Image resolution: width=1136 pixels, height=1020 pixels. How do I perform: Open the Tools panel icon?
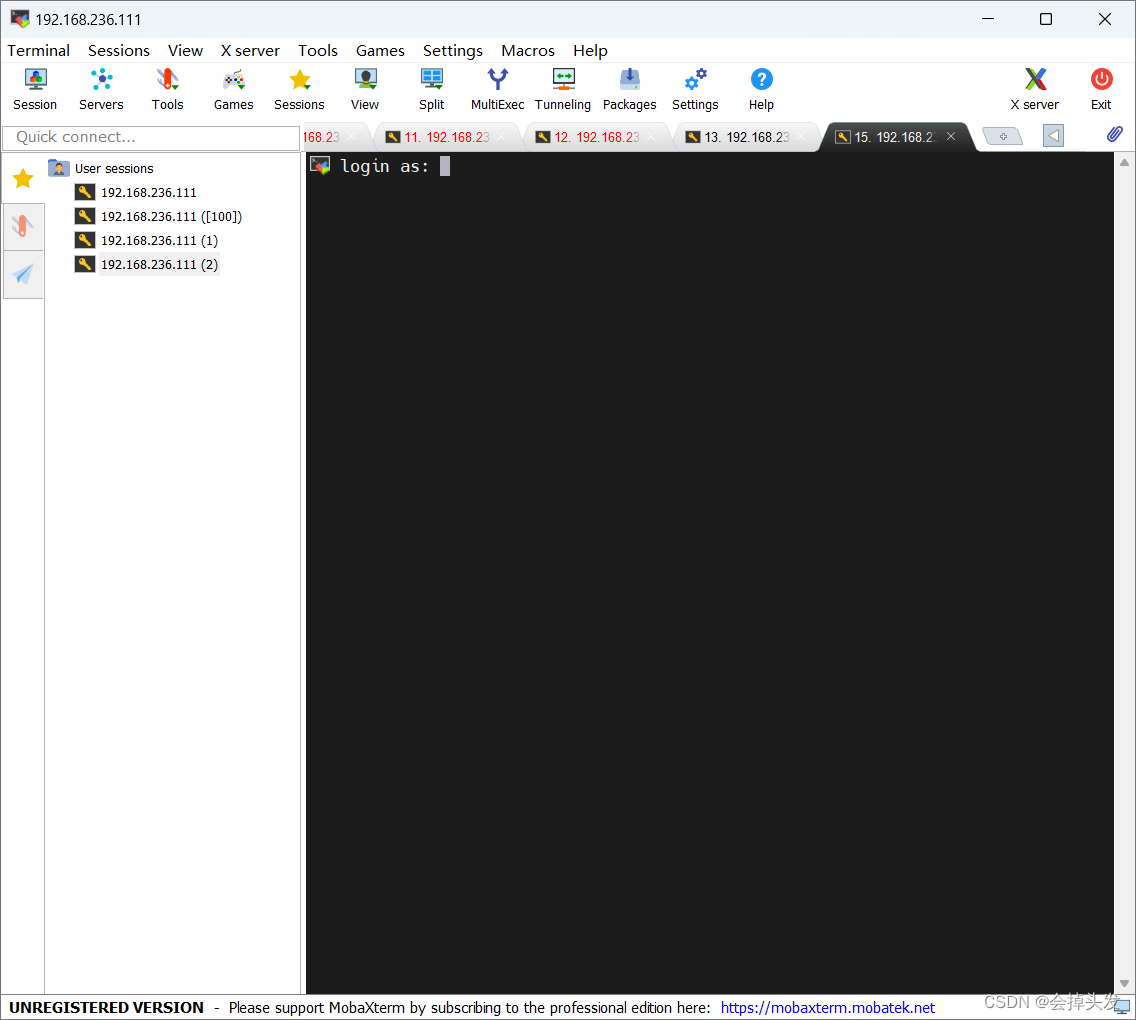pos(167,88)
